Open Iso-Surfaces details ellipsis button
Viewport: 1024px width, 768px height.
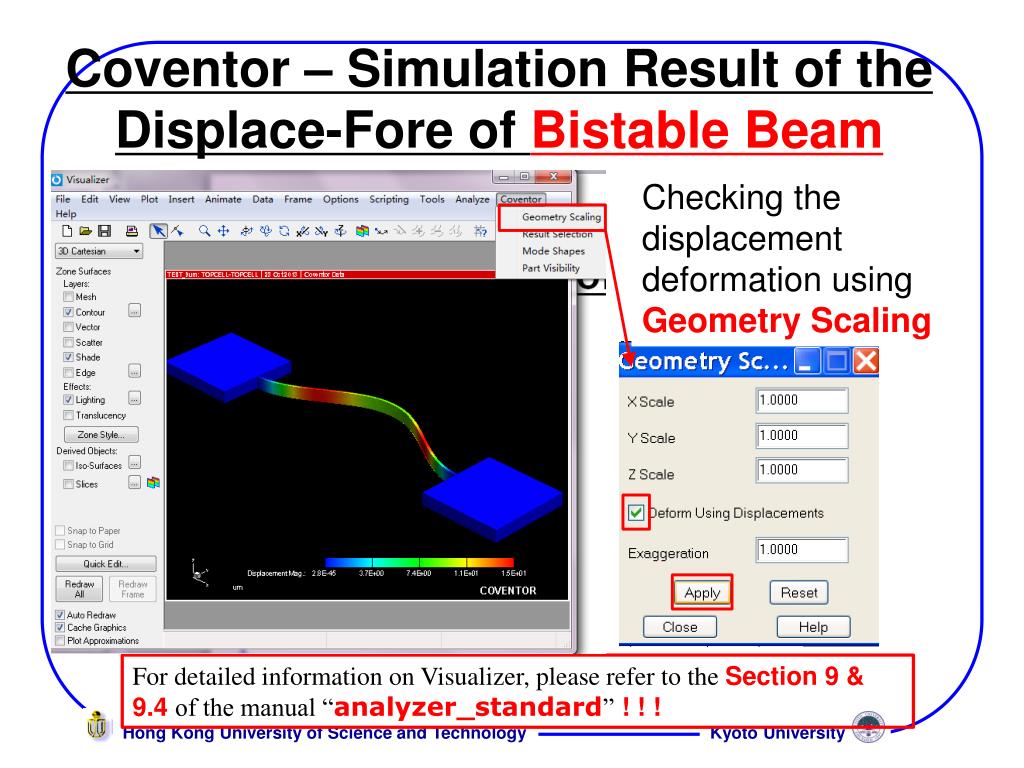coord(135,463)
